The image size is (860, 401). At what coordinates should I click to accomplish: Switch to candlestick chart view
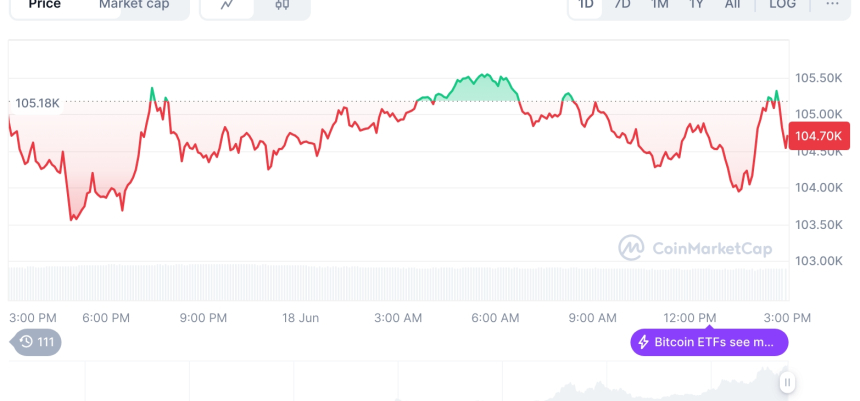coord(282,5)
